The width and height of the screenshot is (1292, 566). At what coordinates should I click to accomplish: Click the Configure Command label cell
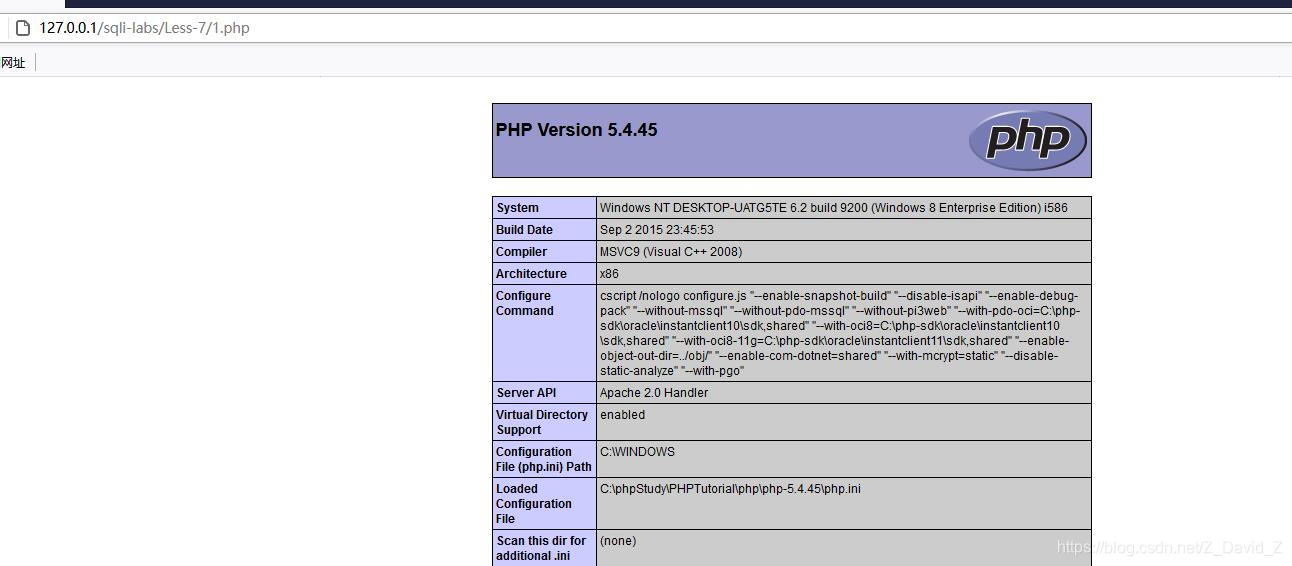point(545,333)
